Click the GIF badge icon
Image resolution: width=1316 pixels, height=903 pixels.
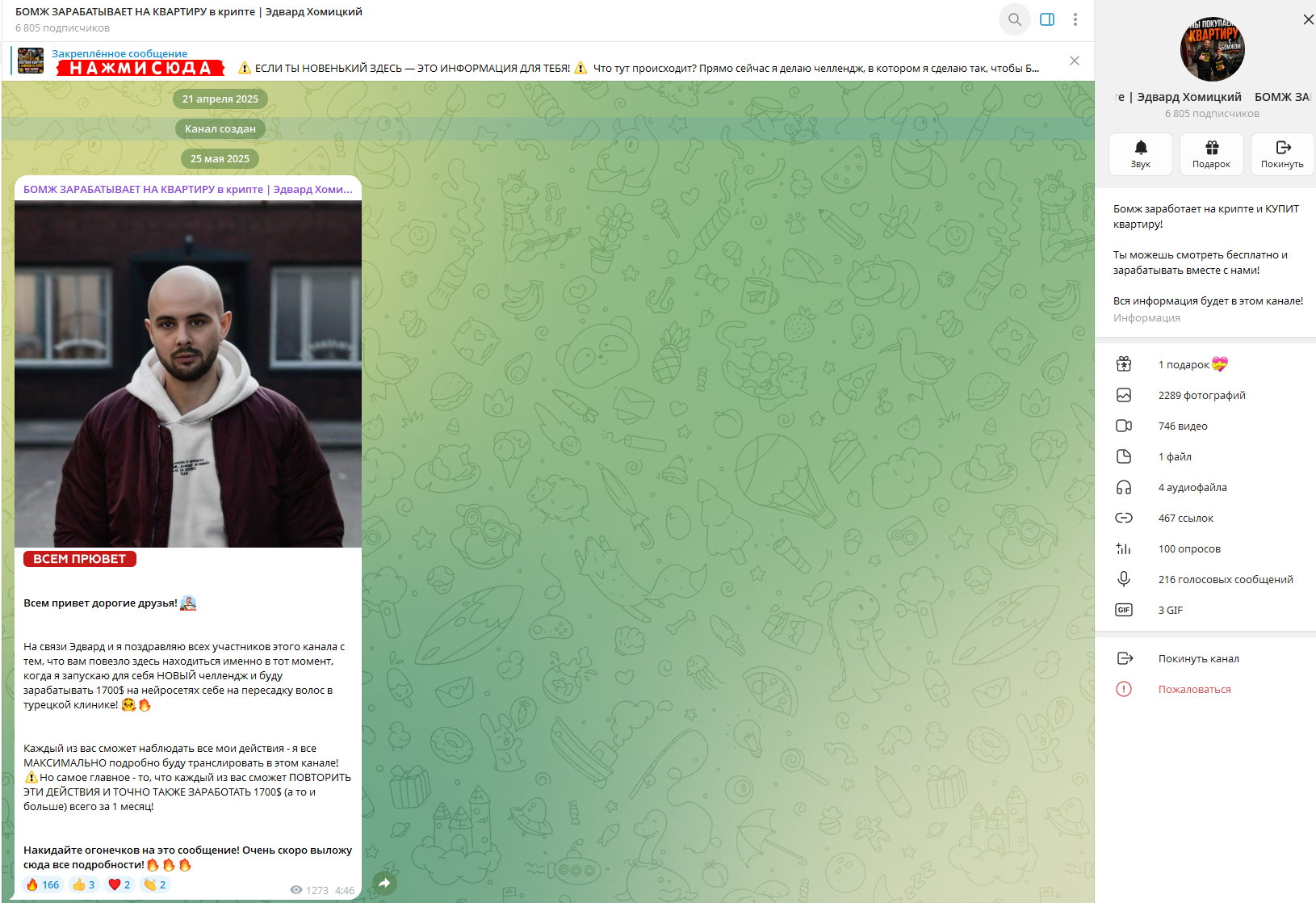tap(1124, 610)
